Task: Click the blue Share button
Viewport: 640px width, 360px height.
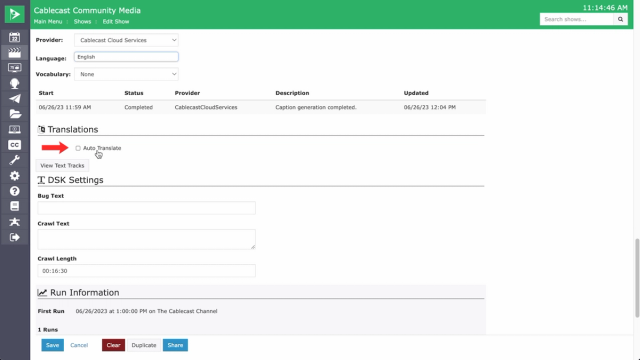Action: [x=175, y=345]
